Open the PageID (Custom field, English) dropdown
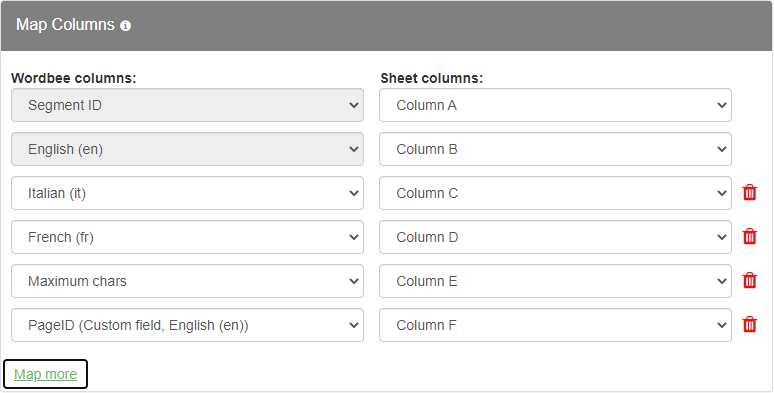 point(188,325)
